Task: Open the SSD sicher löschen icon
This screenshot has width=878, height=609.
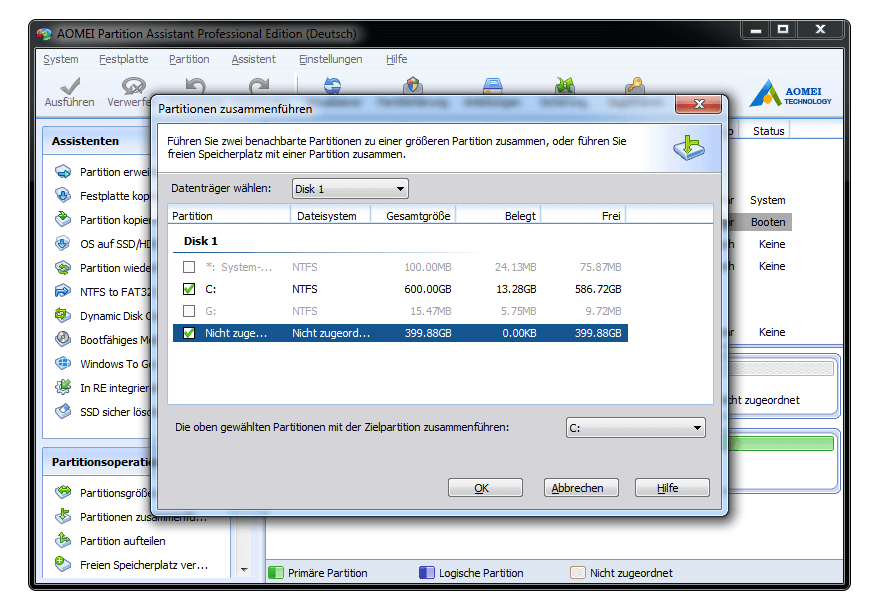Action: tap(63, 411)
